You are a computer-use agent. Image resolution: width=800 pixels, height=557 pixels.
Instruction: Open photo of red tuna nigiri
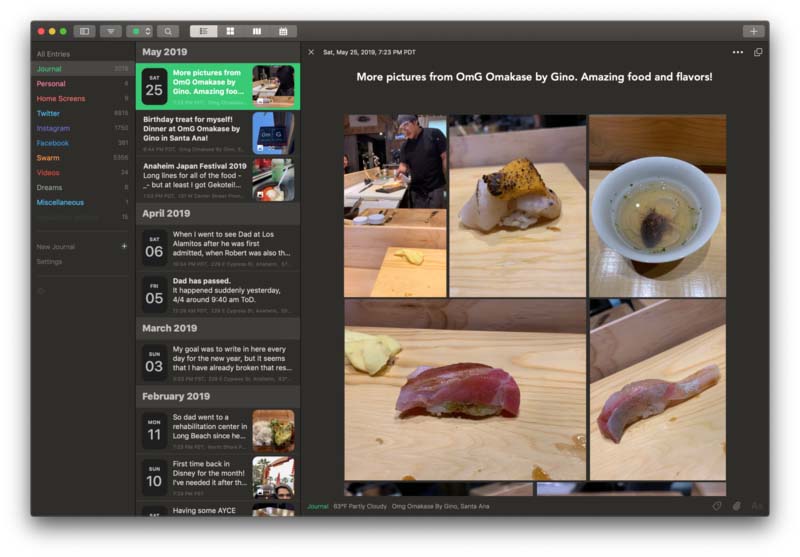[x=465, y=390]
